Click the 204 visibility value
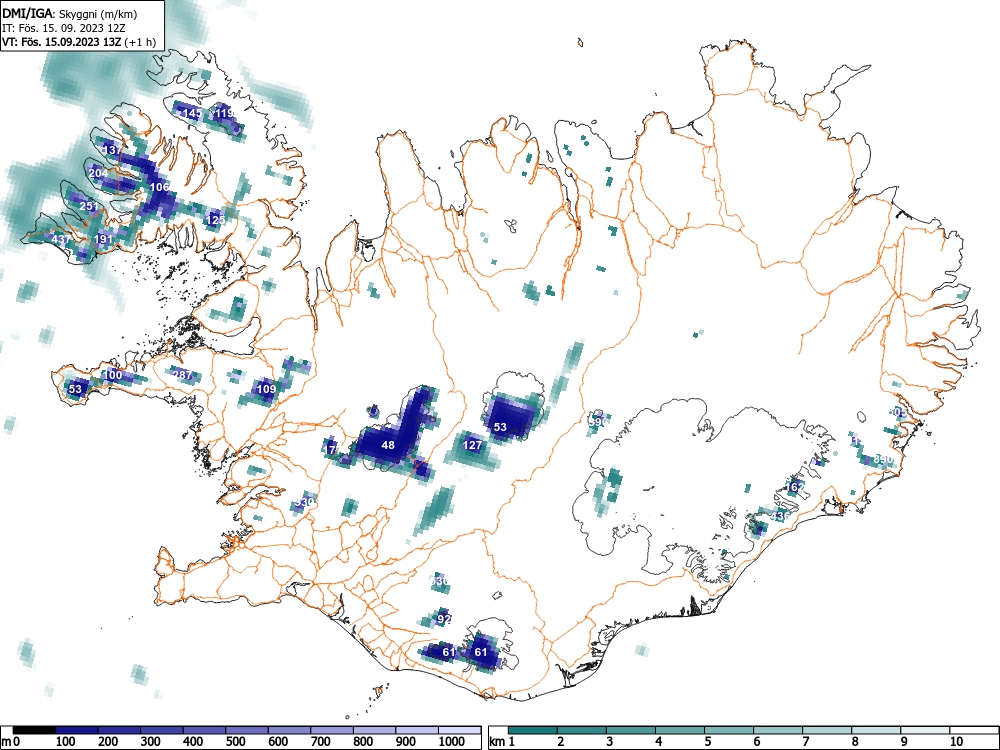This screenshot has height=750, width=1000. point(98,173)
